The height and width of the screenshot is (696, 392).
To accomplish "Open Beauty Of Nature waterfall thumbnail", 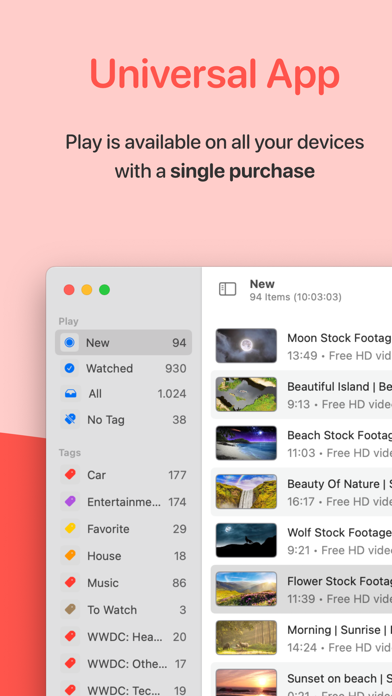I will coord(246,492).
